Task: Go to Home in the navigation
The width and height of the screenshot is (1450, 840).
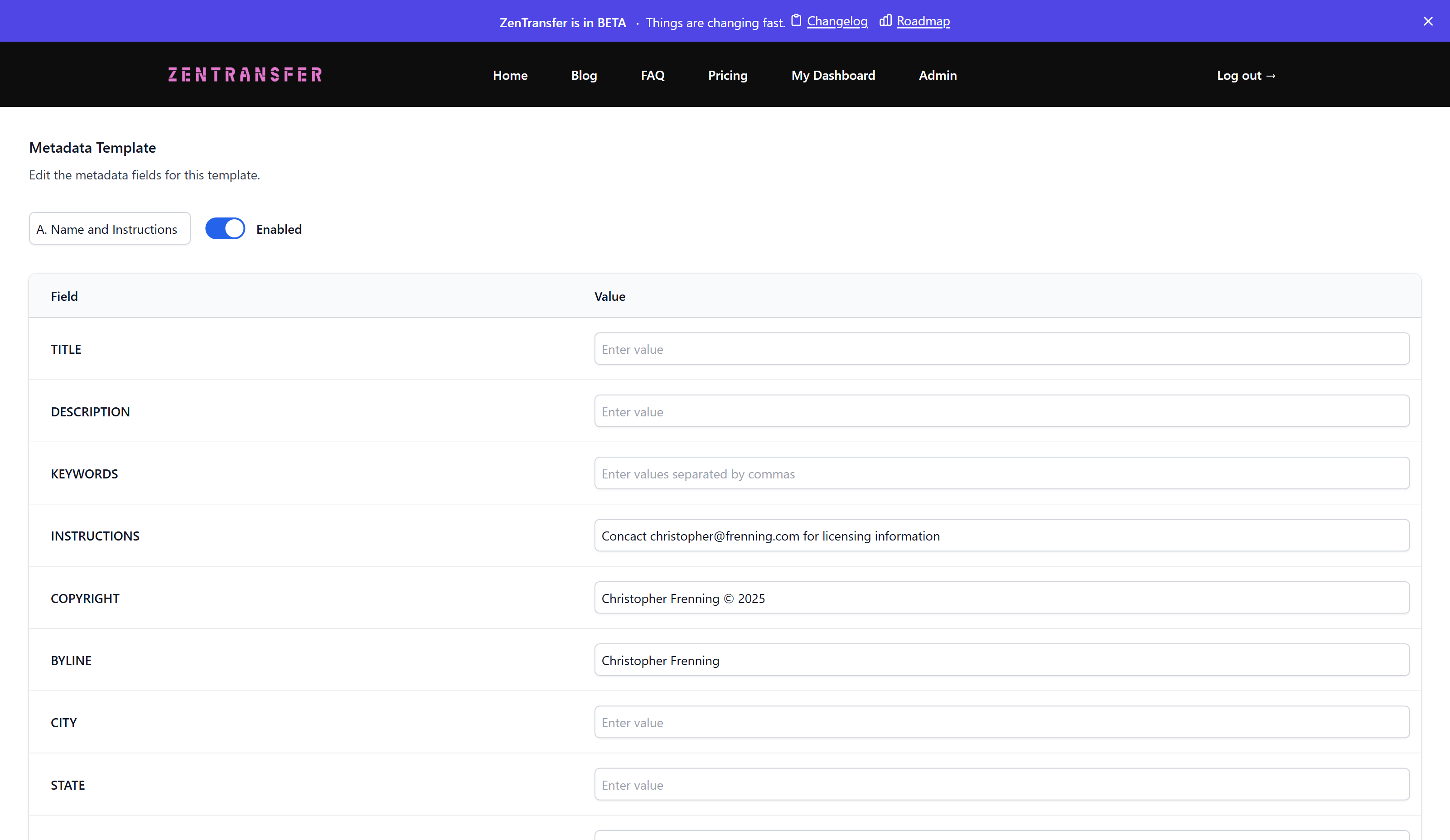Action: coord(510,75)
